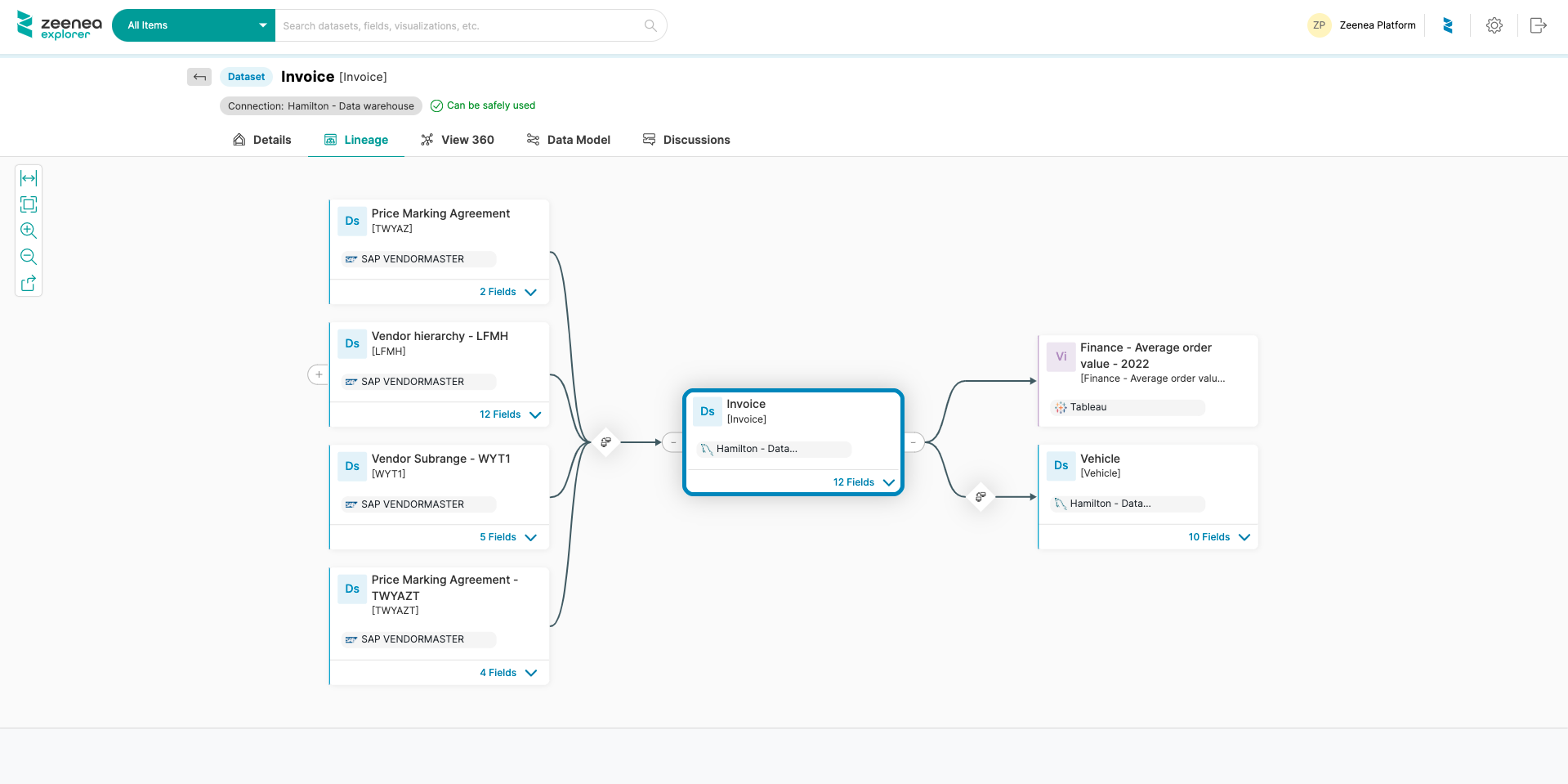Click the transformation node between upstream datasets and Invoice
This screenshot has width=1568, height=784.
coord(605,442)
